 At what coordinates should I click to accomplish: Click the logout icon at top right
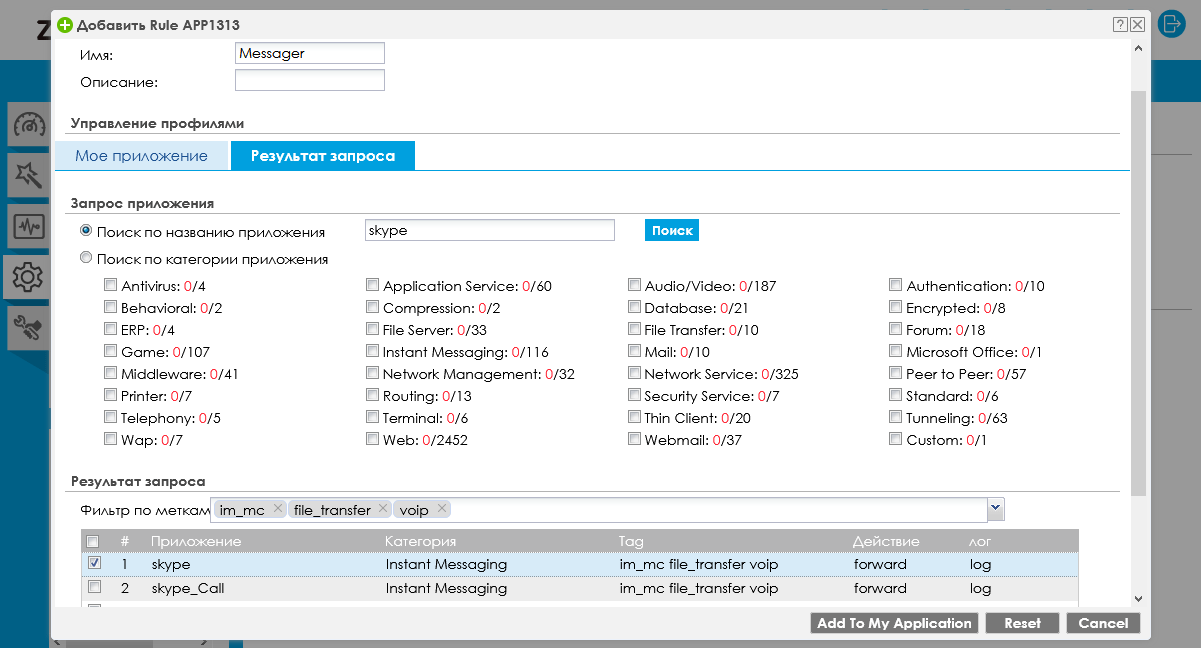(1171, 24)
